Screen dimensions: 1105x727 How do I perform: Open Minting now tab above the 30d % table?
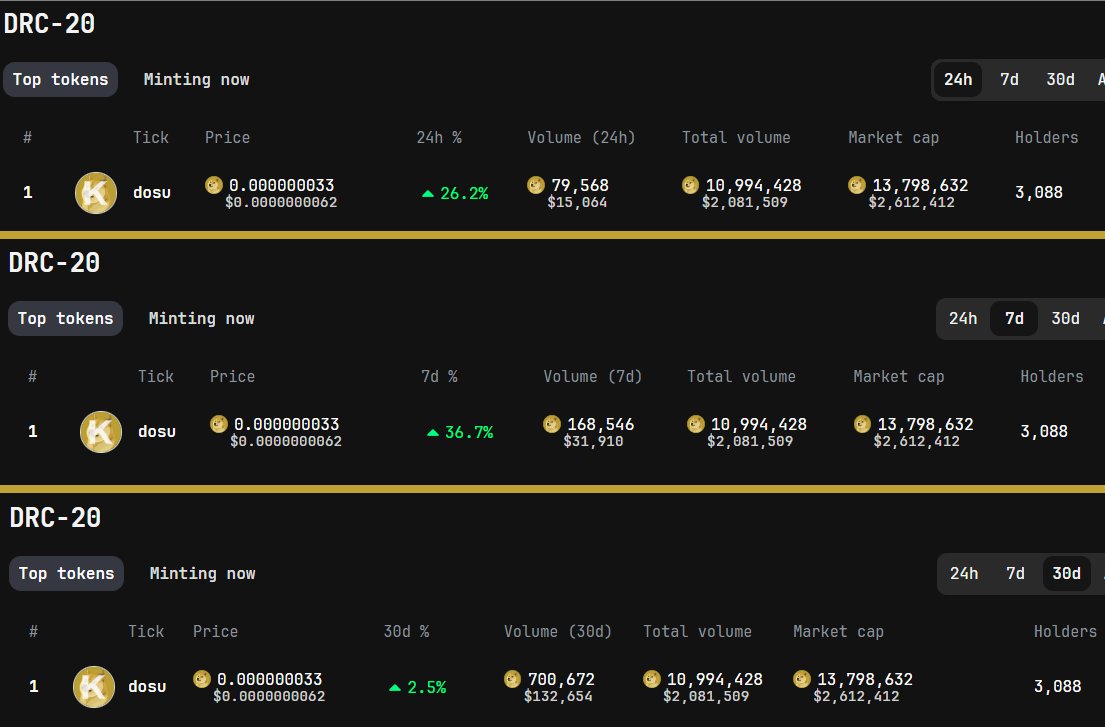coord(202,573)
